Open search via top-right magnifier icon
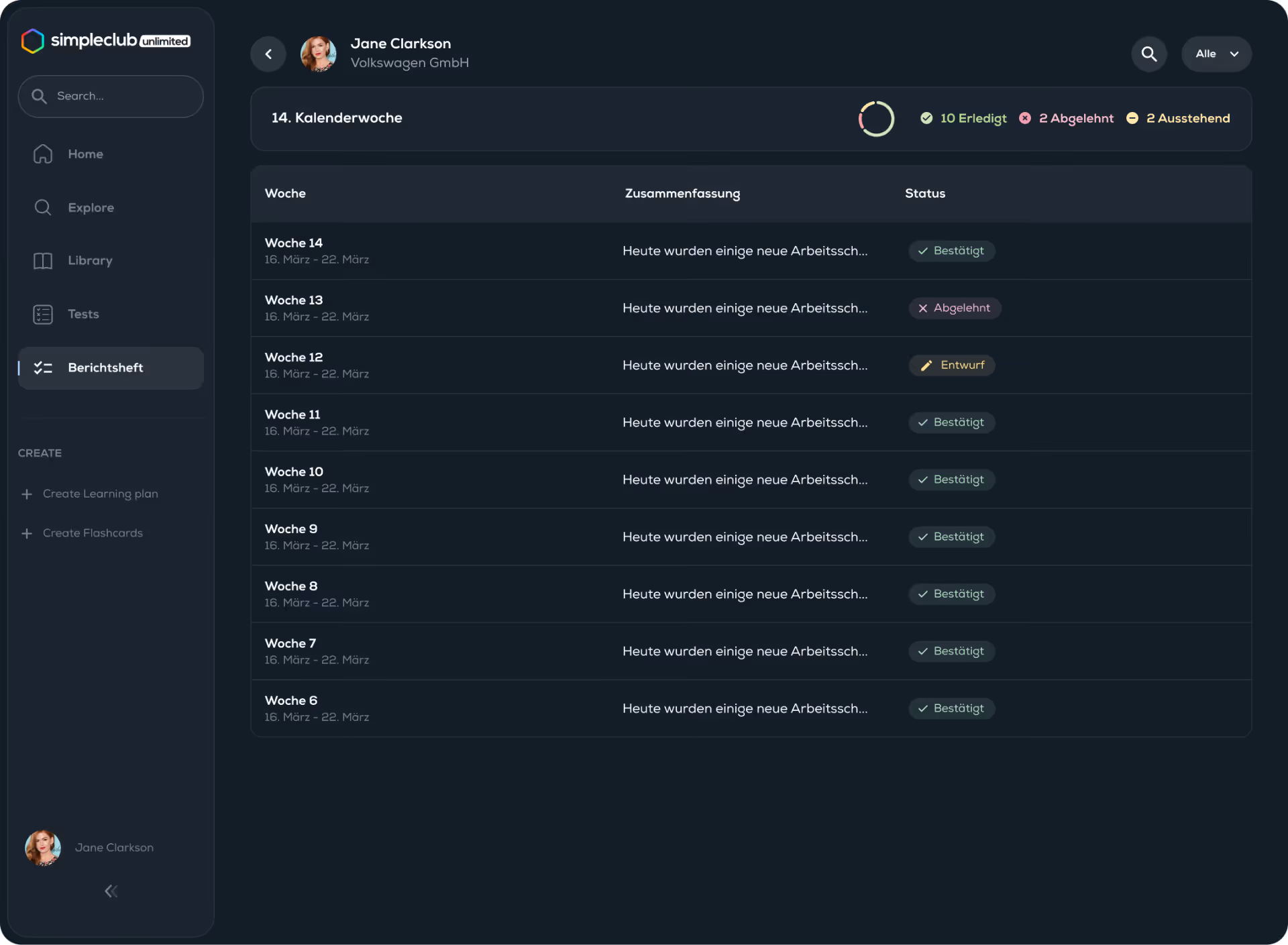Screen dimensions: 1288x945 click(1149, 54)
